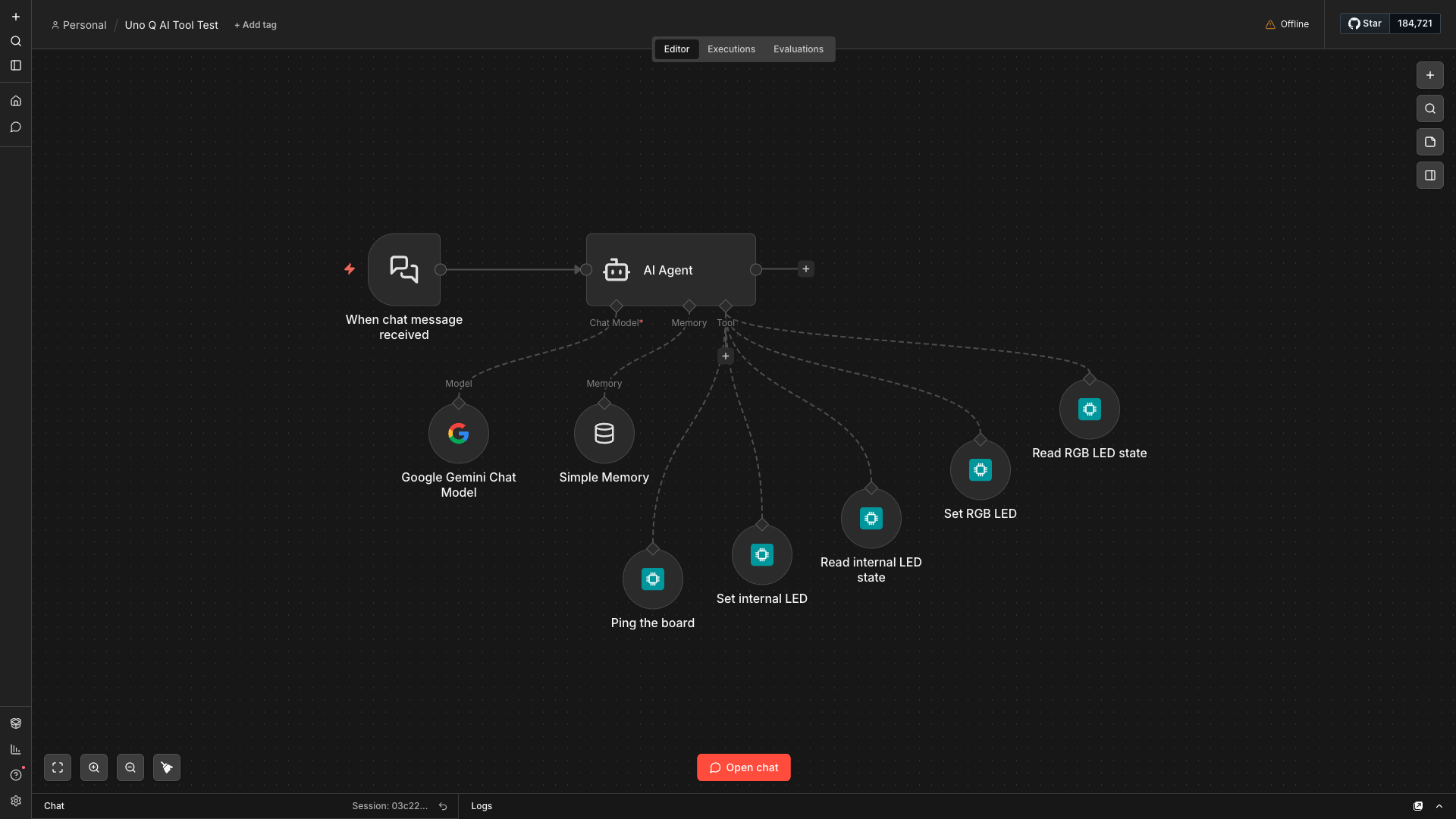Toggle the left sidebar panel

(16, 65)
